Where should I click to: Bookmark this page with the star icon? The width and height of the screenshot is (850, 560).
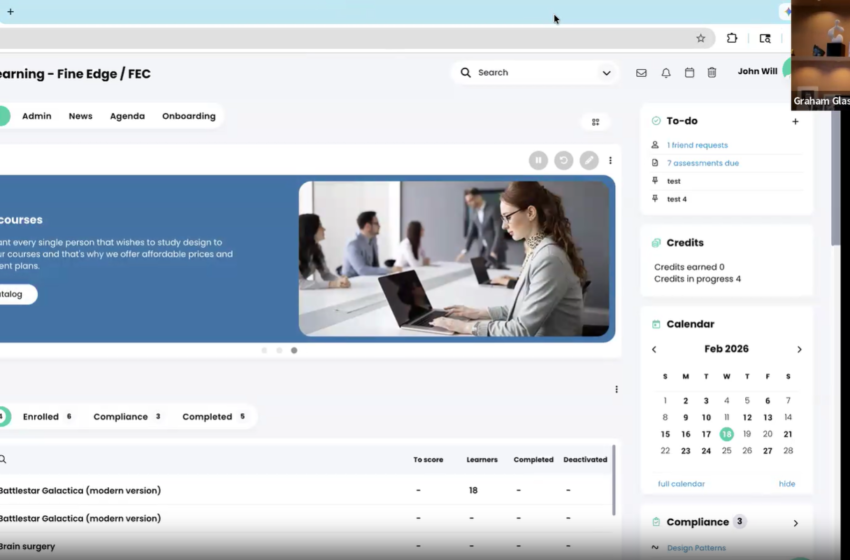pyautogui.click(x=701, y=38)
